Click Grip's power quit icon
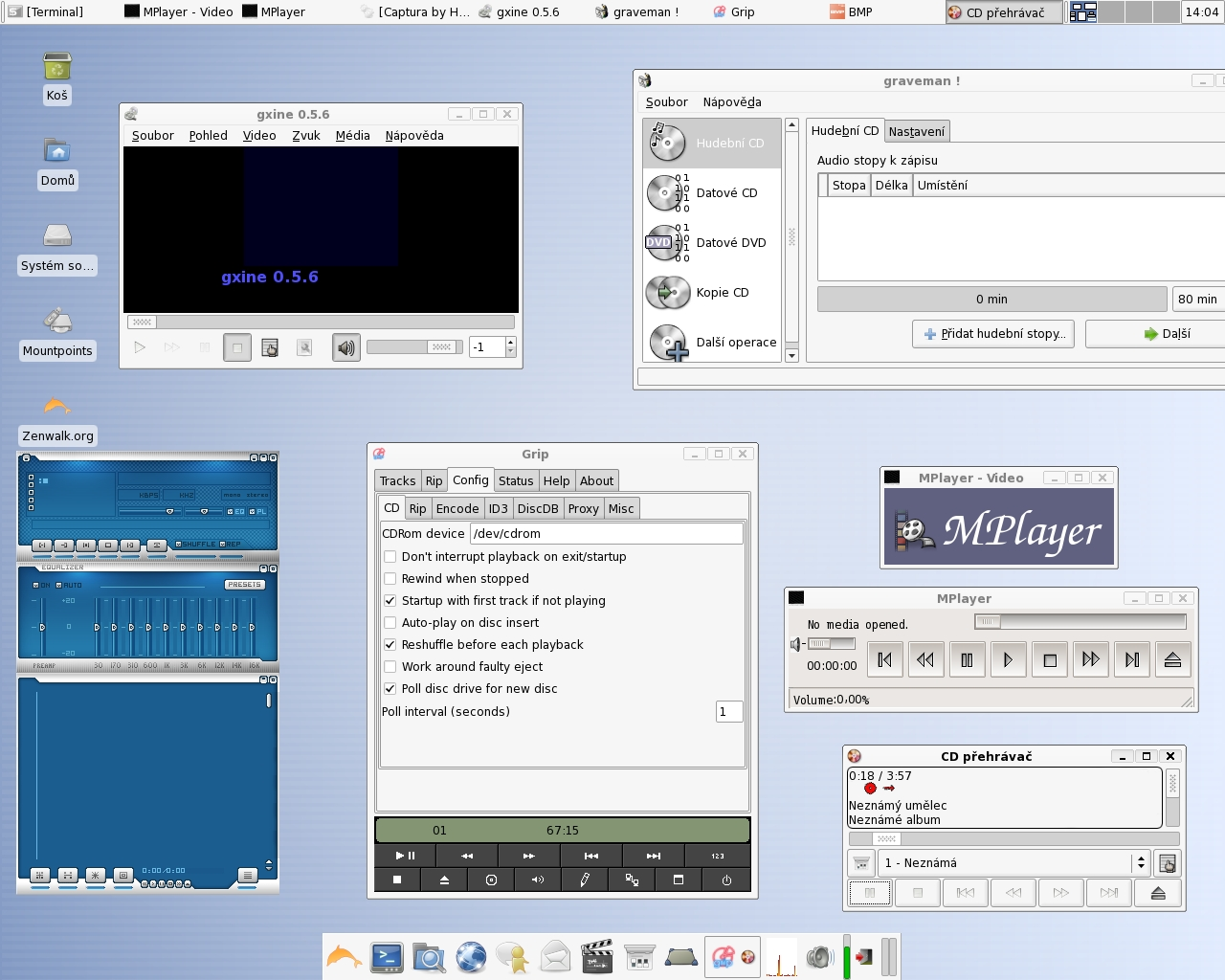The height and width of the screenshot is (980, 1225). pos(726,880)
